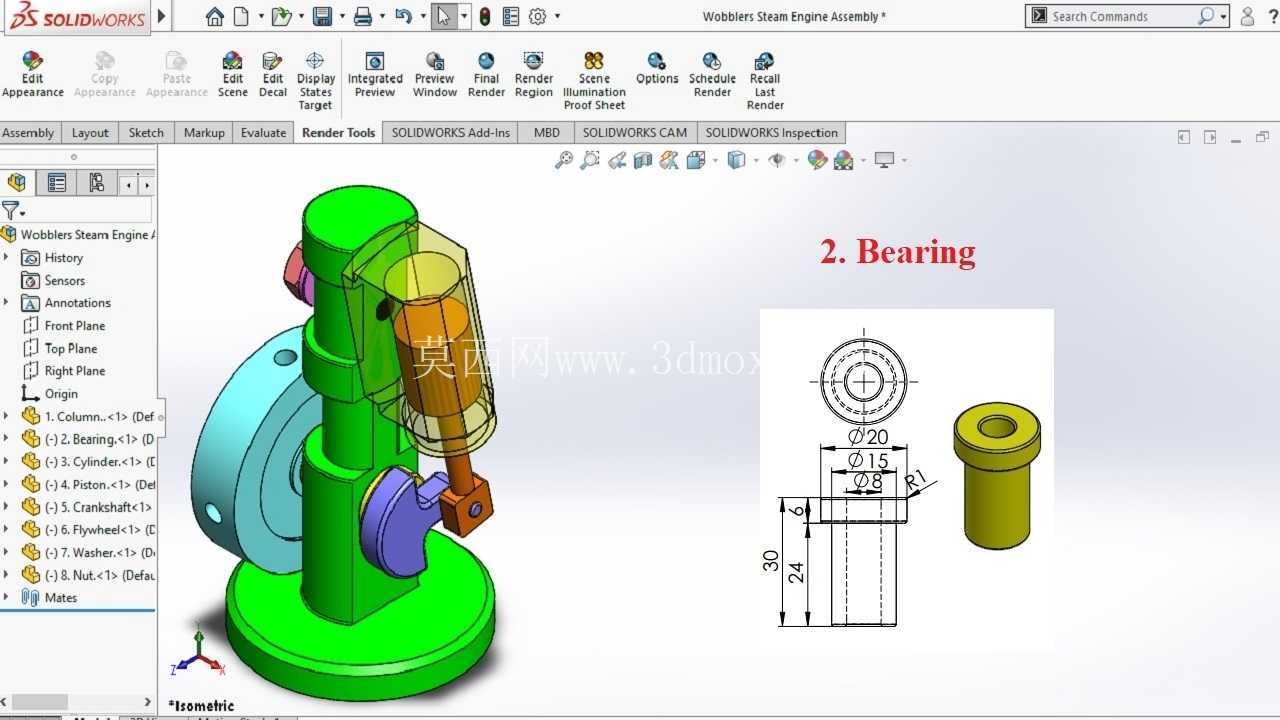Viewport: 1280px width, 720px height.
Task: Click the Dynamic Annotation Views icon
Action: pyautogui.click(x=669, y=160)
